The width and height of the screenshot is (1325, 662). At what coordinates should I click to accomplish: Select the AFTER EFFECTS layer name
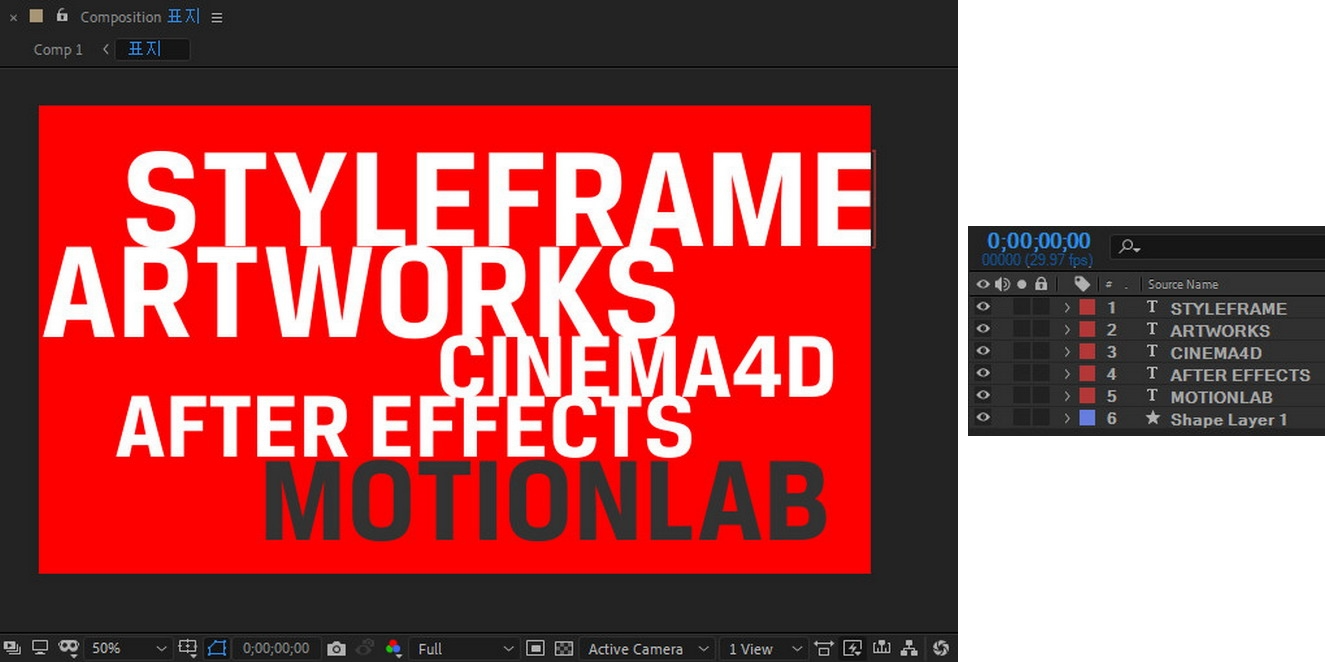(1240, 375)
